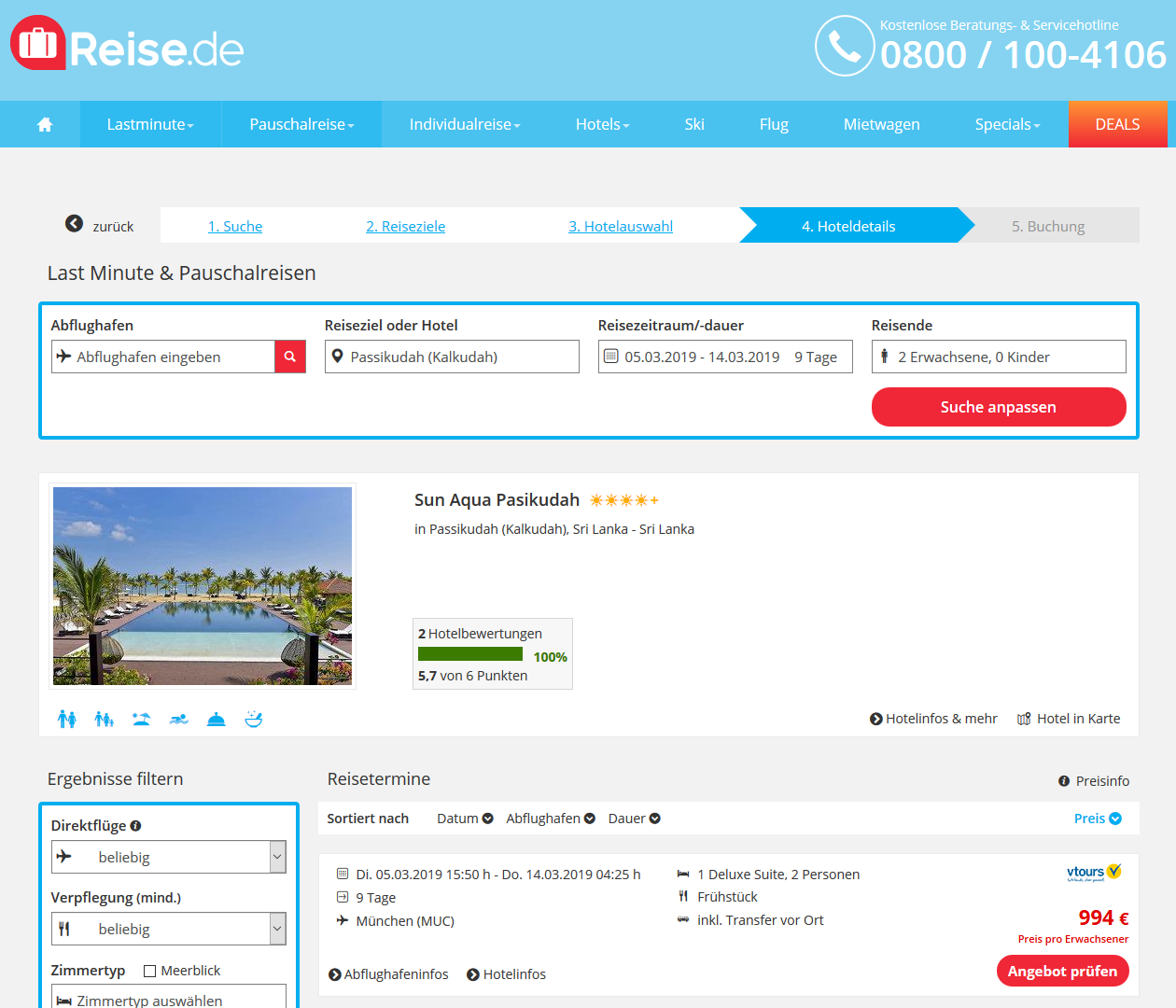Sort results by Dauer

pos(635,819)
